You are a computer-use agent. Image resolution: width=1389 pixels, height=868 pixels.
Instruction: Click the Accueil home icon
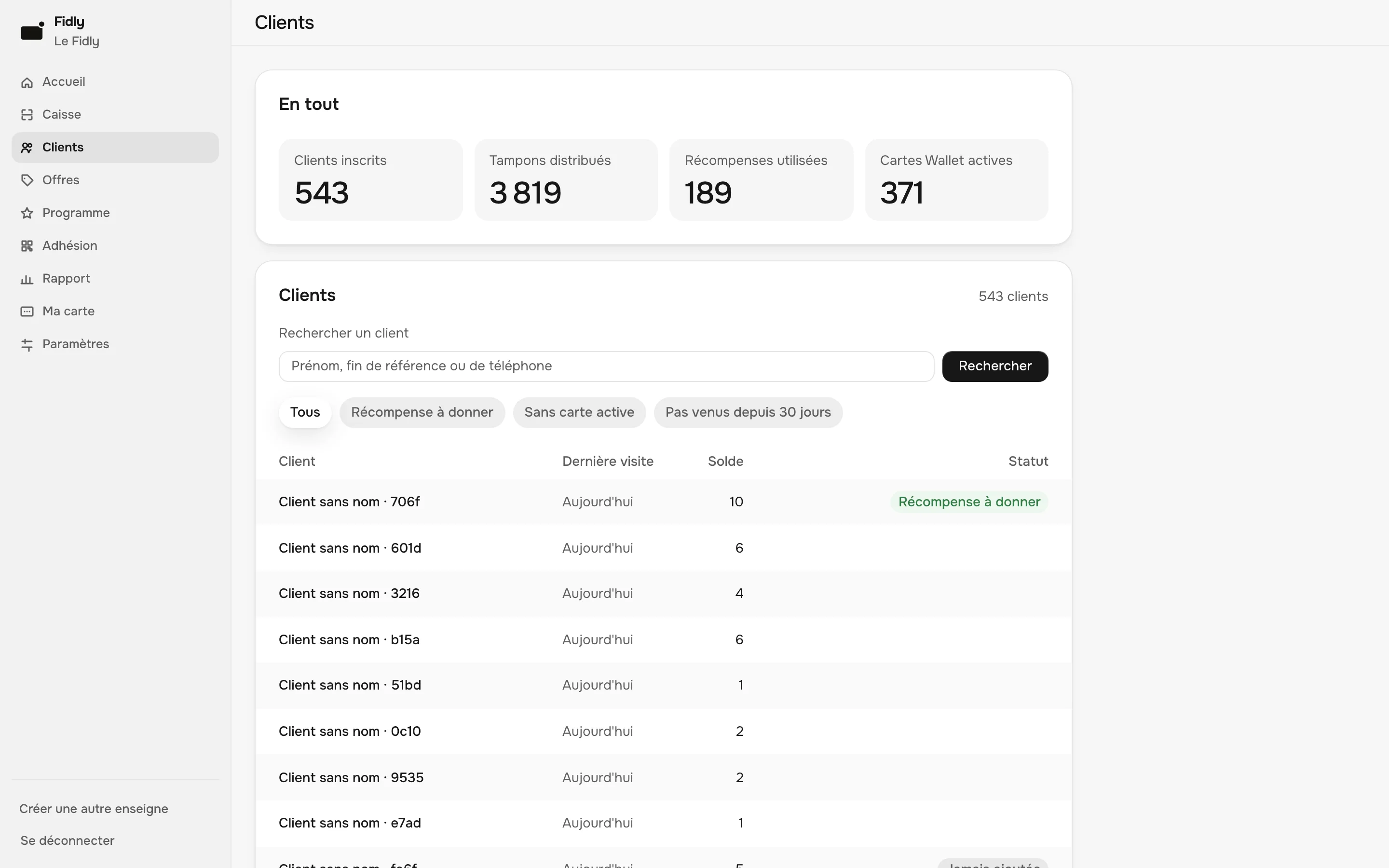pos(27,82)
